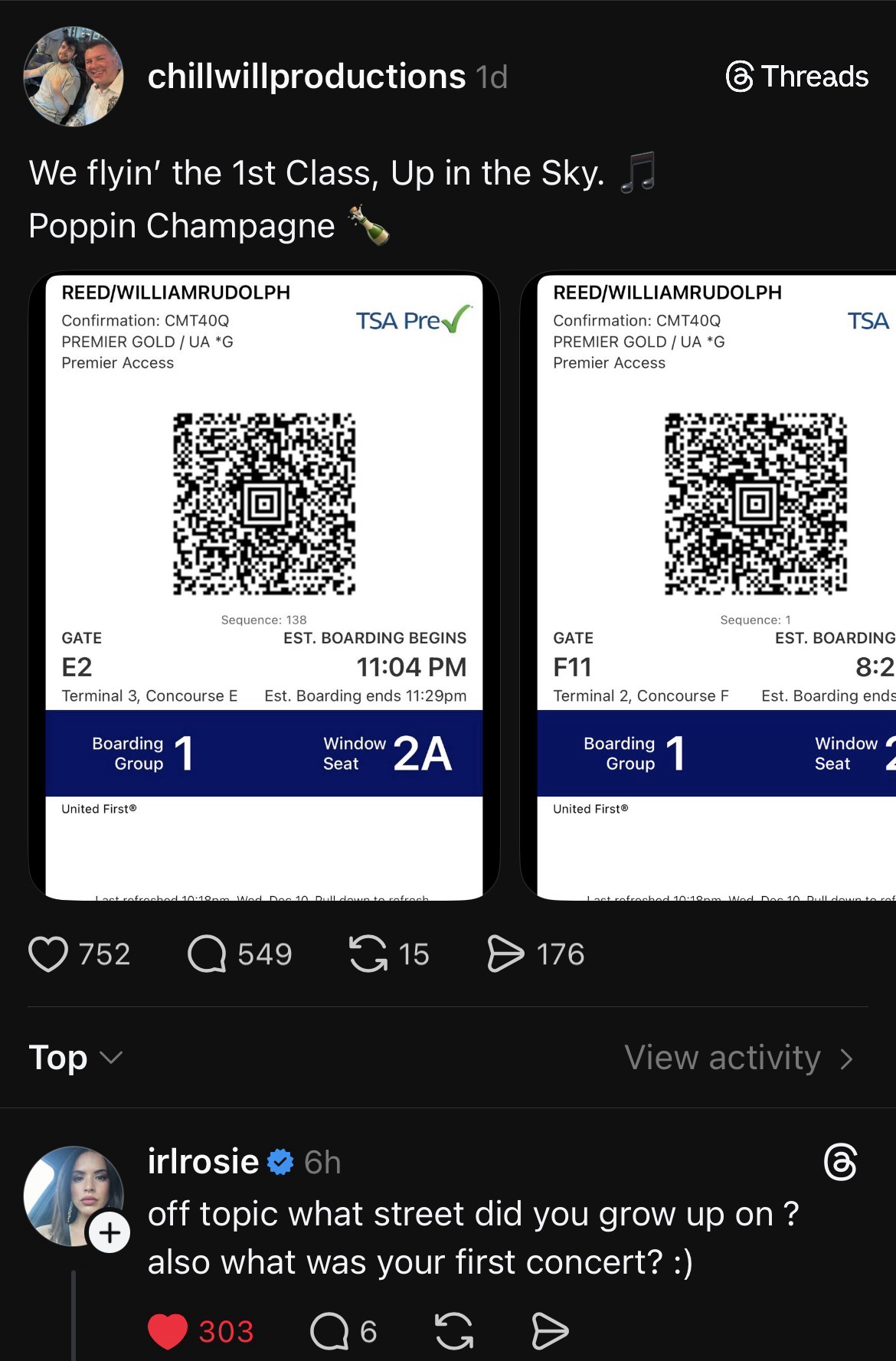Open second boarding pass image for gate F11

(708, 586)
